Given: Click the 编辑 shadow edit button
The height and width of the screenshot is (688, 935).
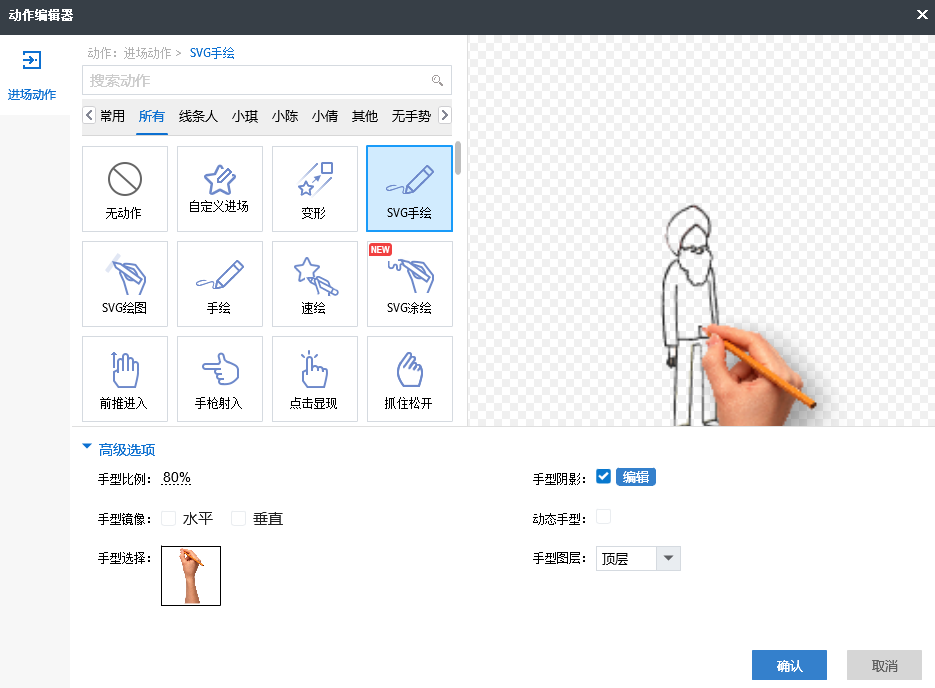Looking at the screenshot, I should pyautogui.click(x=635, y=477).
